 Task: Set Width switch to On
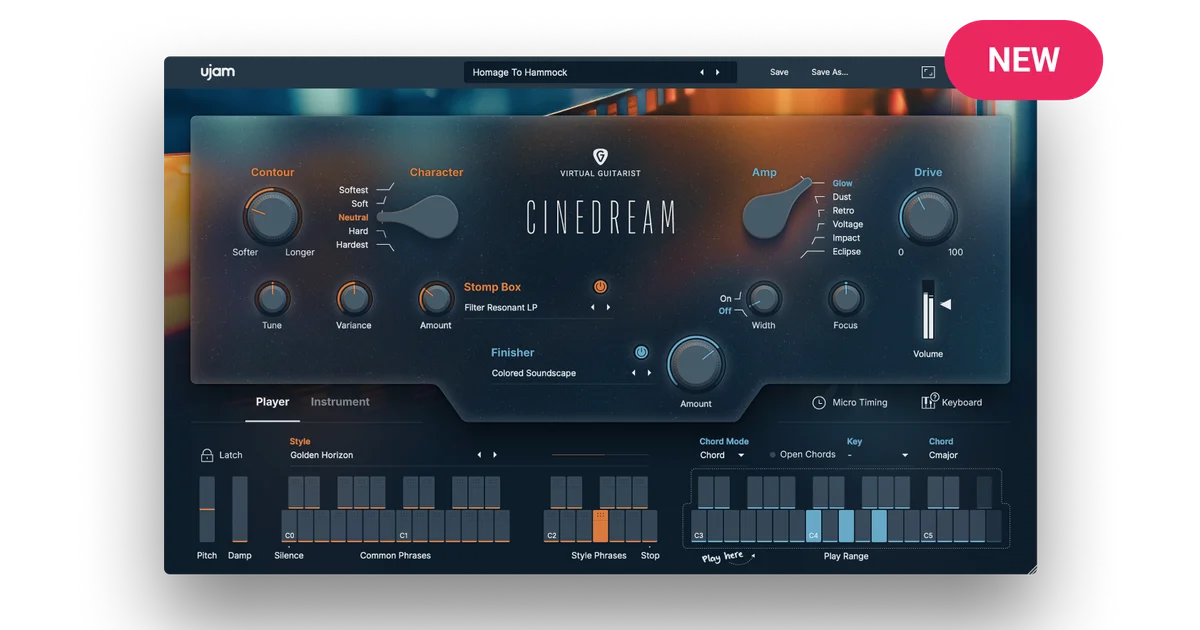click(x=725, y=298)
